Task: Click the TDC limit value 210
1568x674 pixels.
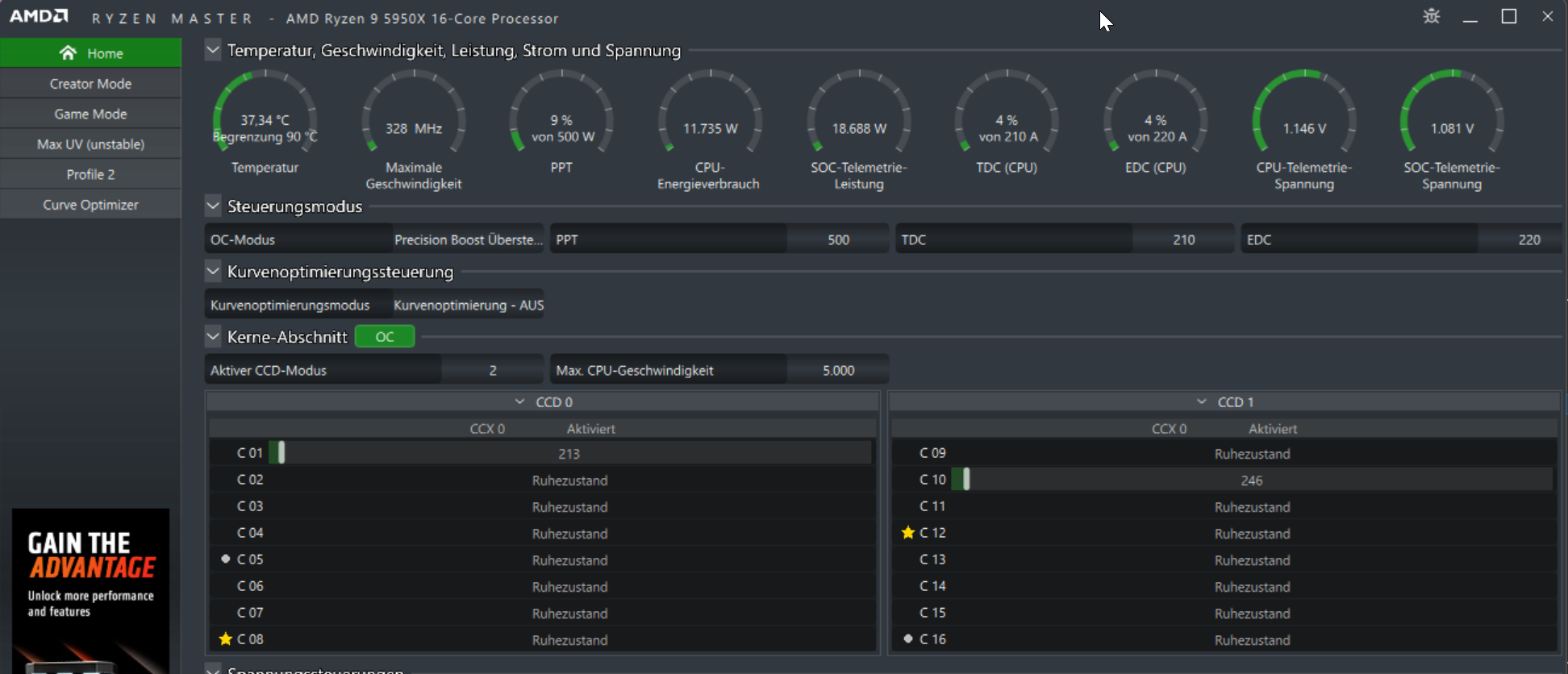Action: click(1183, 239)
